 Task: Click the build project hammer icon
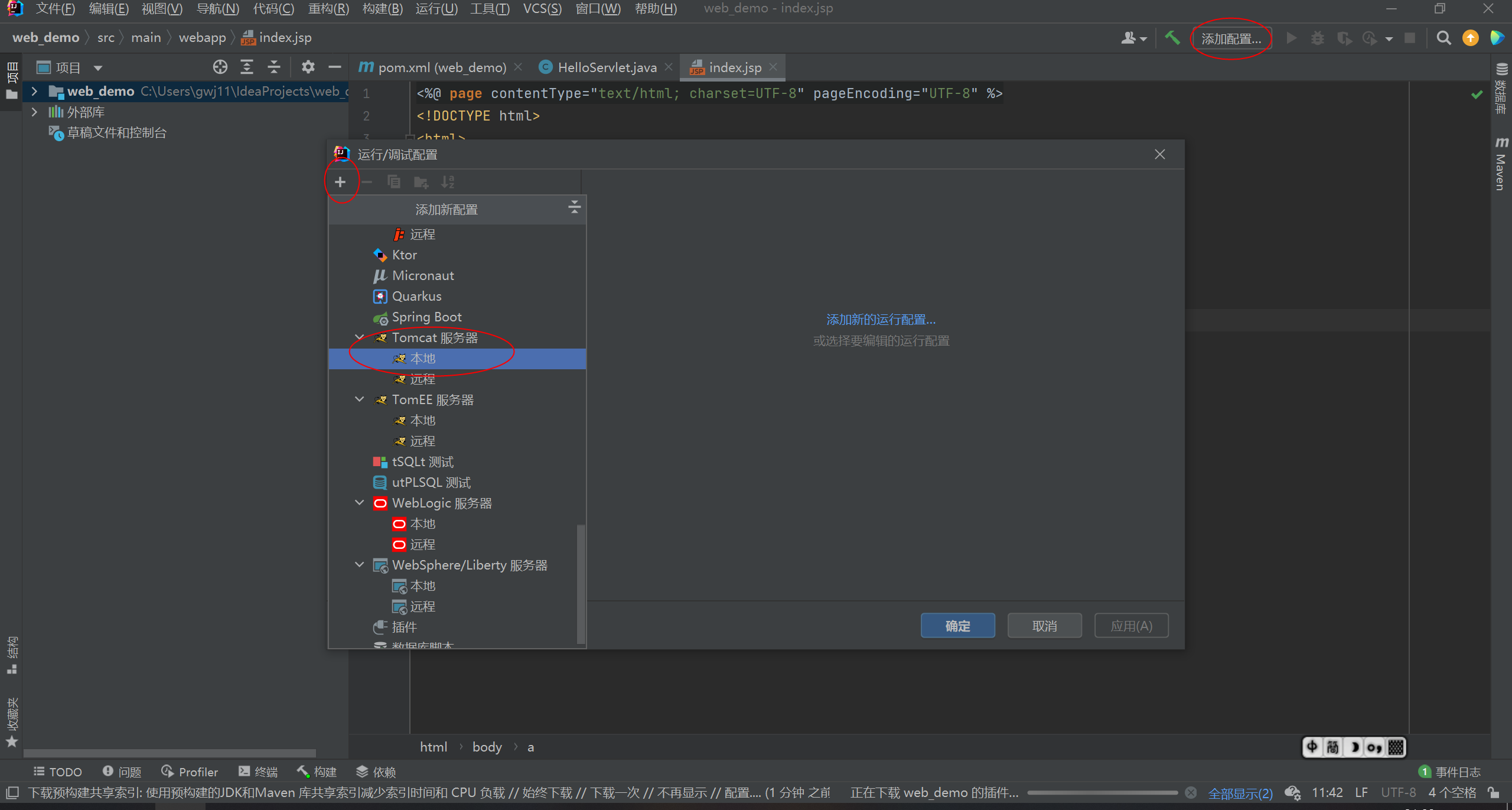pos(1172,38)
